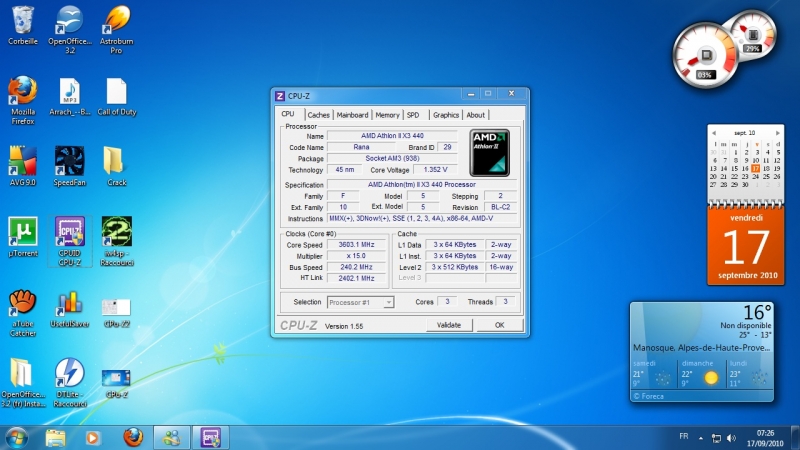Select the UsefulSaver desktop shortcut
The image size is (800, 450).
click(x=70, y=309)
